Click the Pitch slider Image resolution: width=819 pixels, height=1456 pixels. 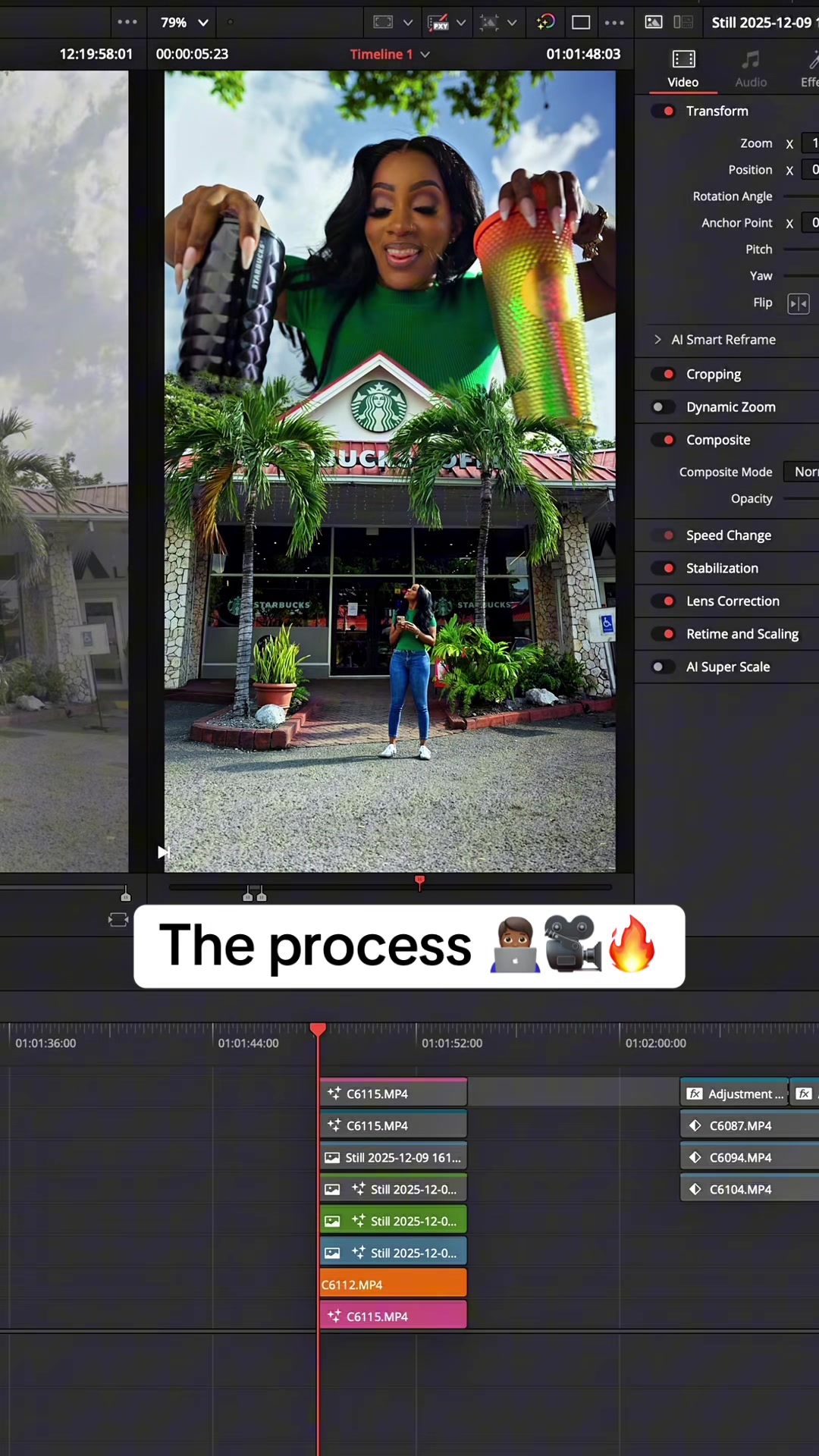click(801, 249)
